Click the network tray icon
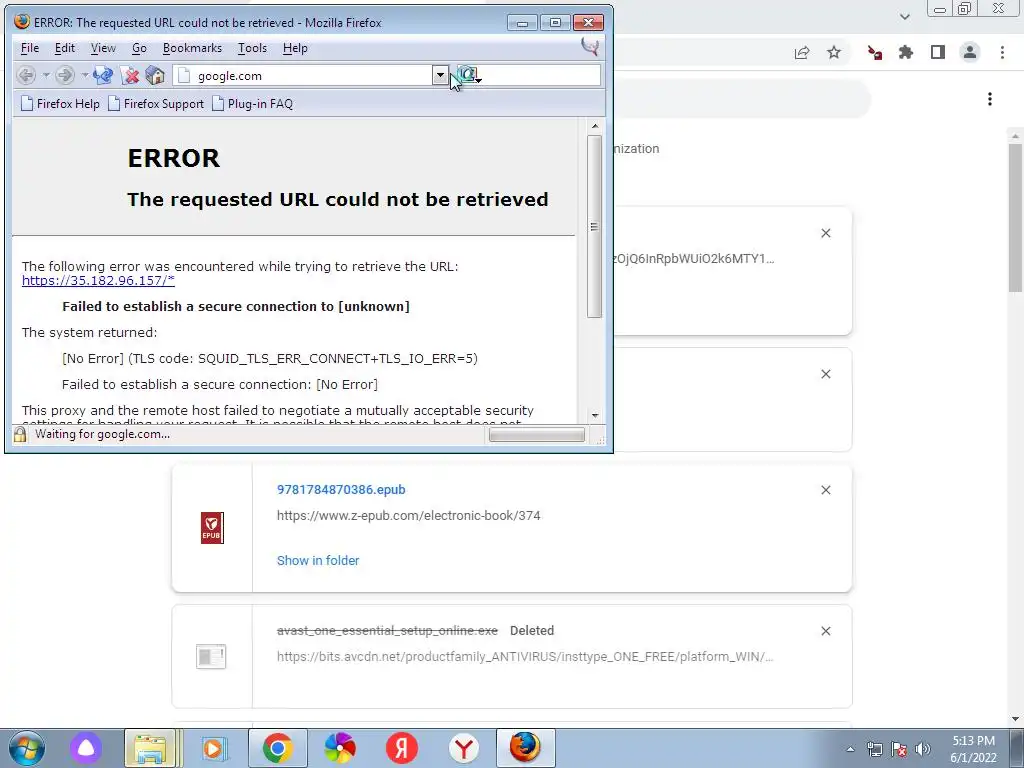The width and height of the screenshot is (1024, 768). click(x=874, y=749)
